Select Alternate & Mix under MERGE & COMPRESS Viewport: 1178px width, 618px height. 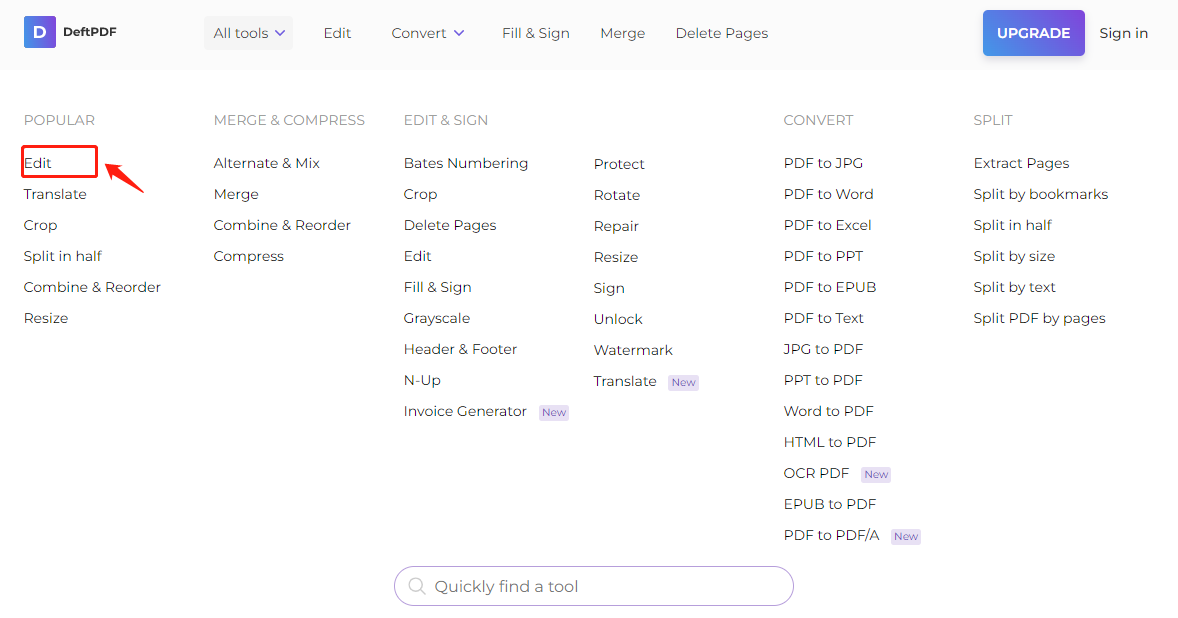point(266,162)
